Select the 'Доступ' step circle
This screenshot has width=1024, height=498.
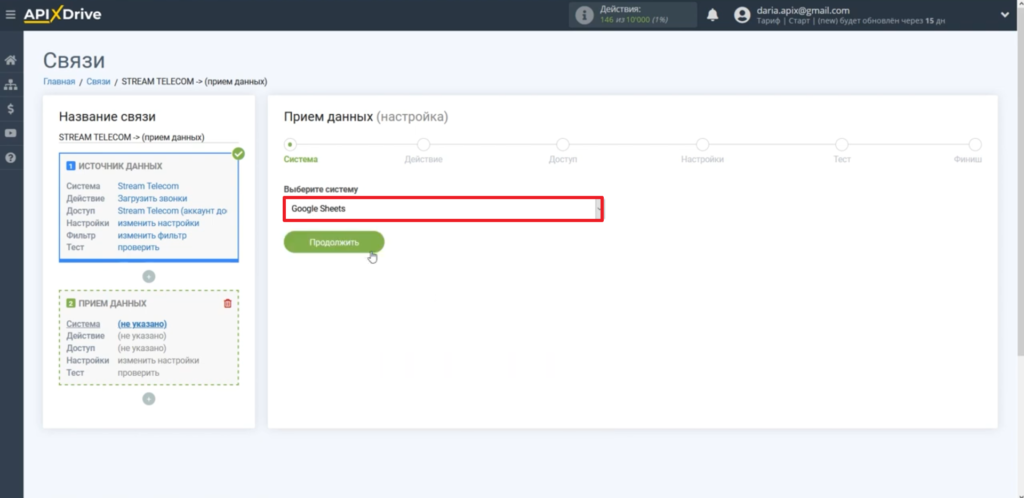coord(562,145)
